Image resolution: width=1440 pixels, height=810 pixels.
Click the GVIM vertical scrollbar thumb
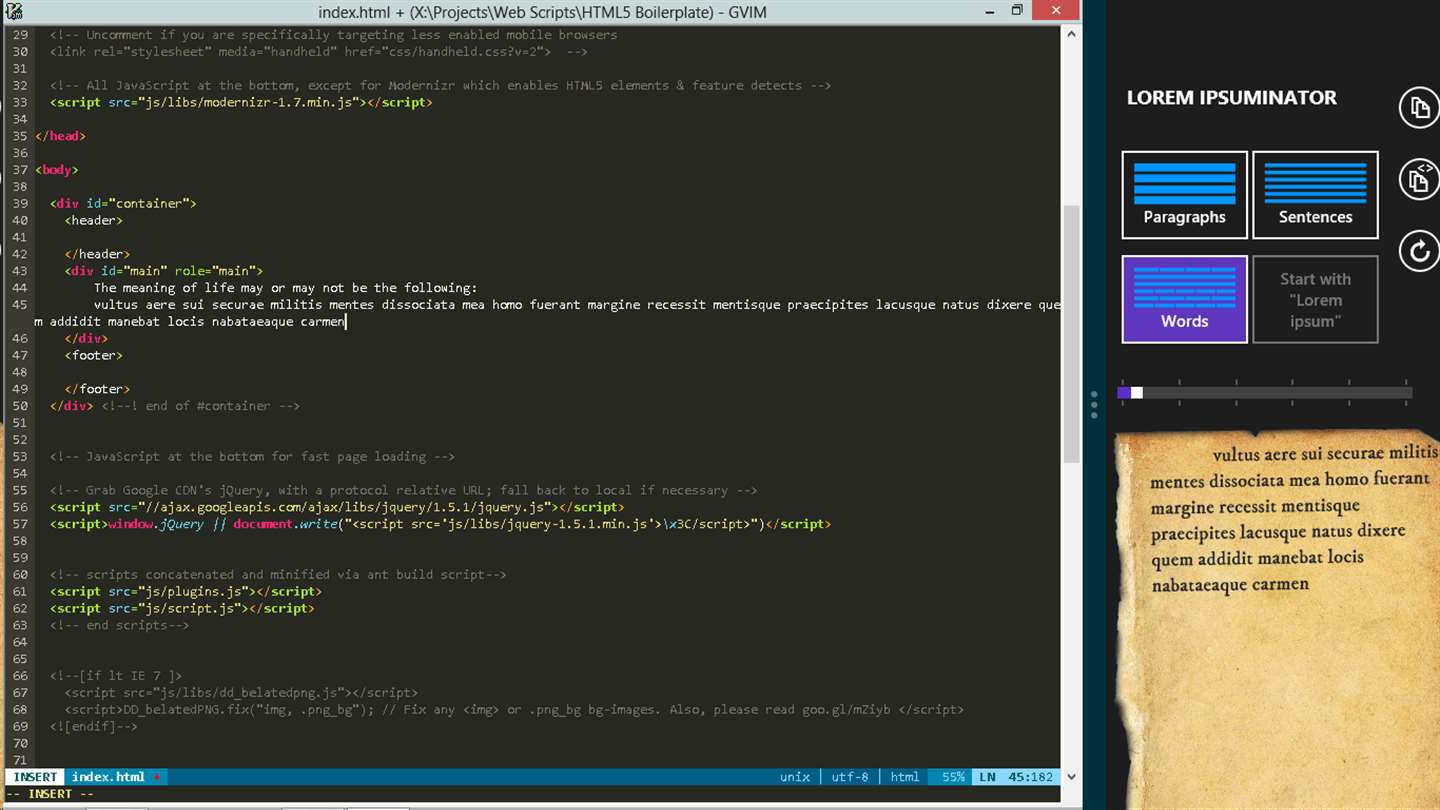coord(1071,334)
